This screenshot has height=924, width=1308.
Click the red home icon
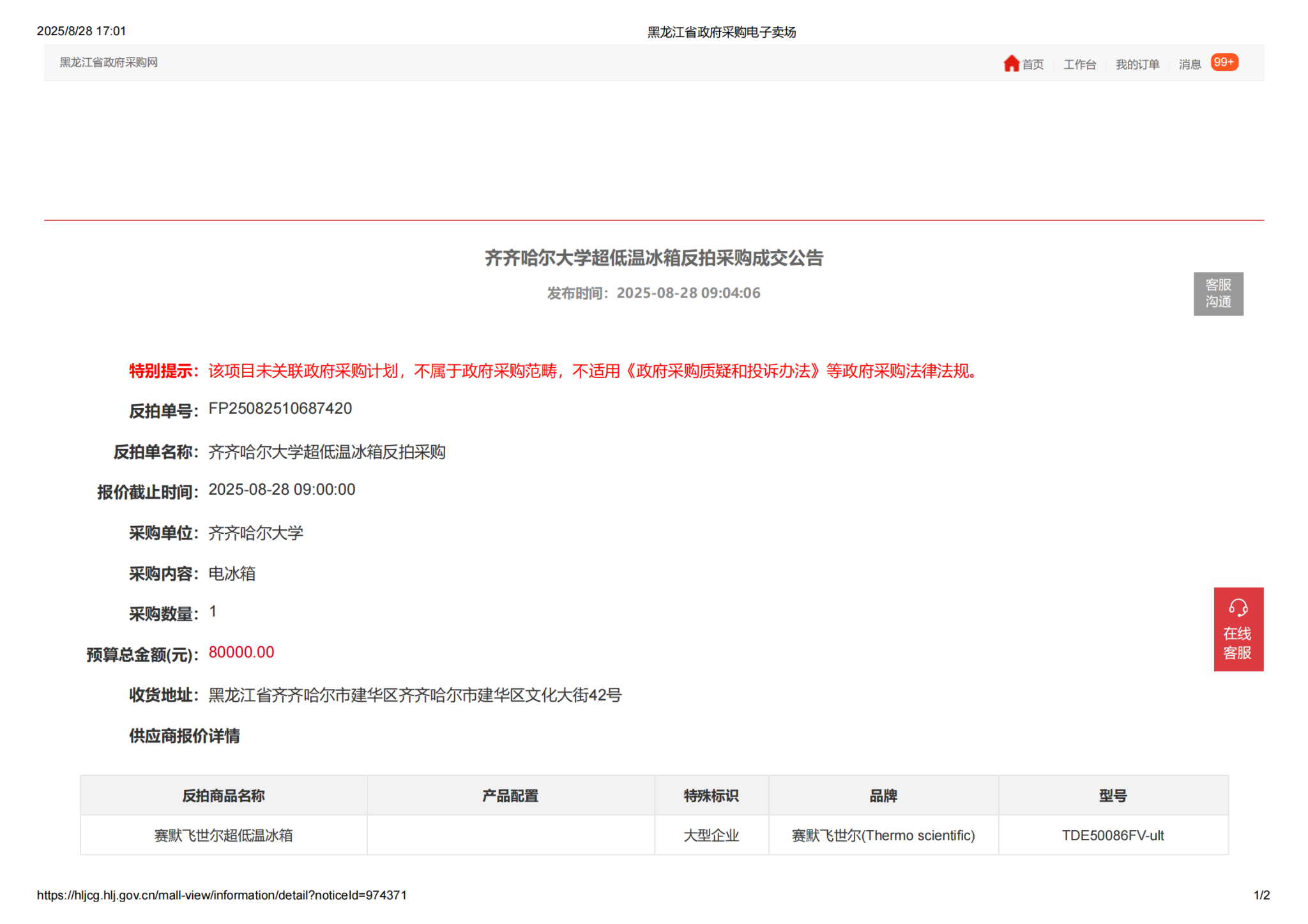pos(1010,63)
